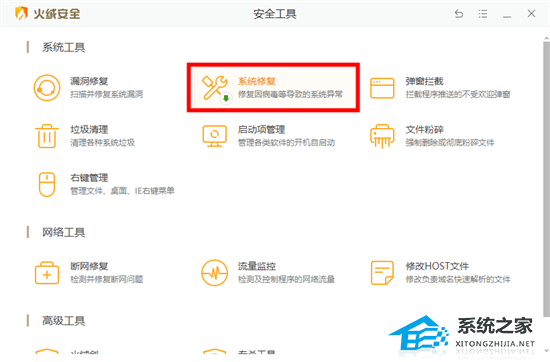This screenshot has width=550, height=362.
Task: Open the 漏洞修复 vulnerability repair icon
Action: pos(47,88)
